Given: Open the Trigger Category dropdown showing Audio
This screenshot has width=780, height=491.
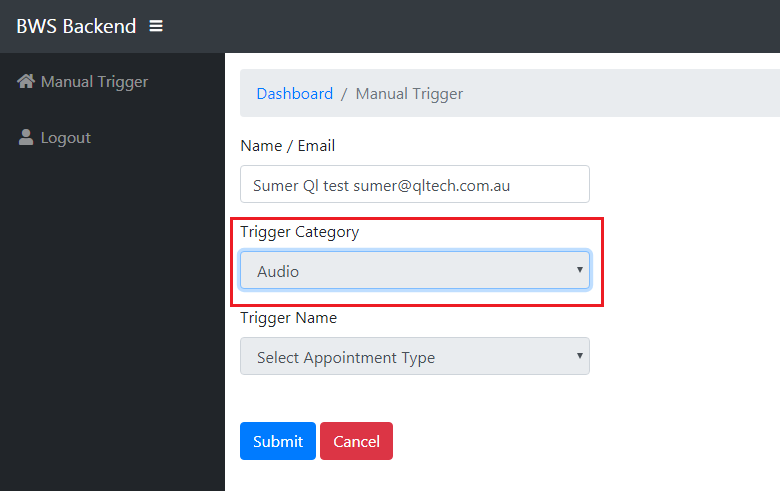Looking at the screenshot, I should coord(400,271).
